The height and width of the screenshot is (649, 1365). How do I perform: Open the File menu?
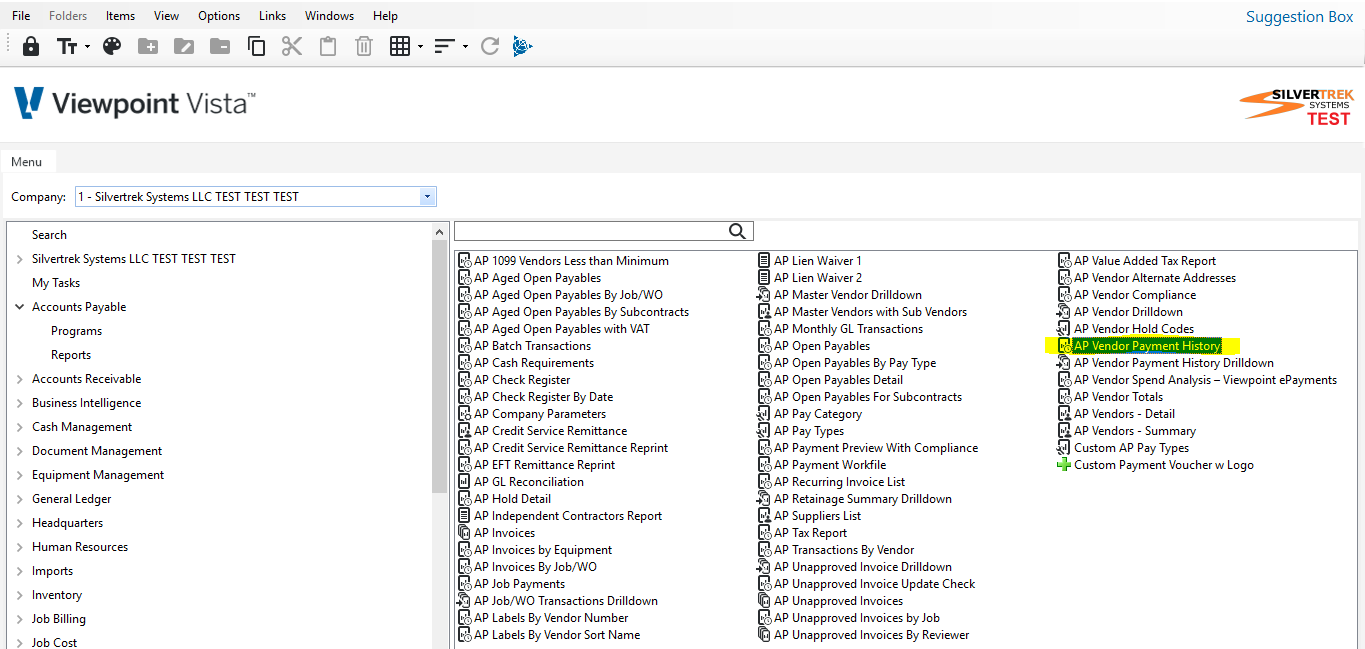[x=21, y=16]
